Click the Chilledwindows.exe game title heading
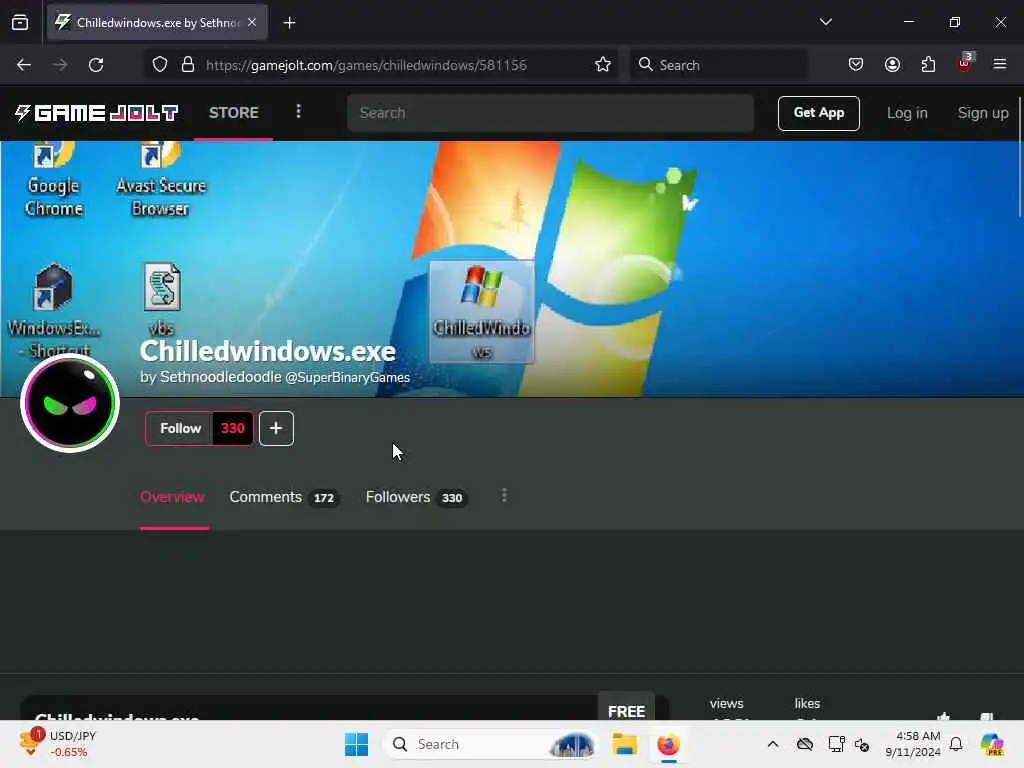 pyautogui.click(x=268, y=351)
